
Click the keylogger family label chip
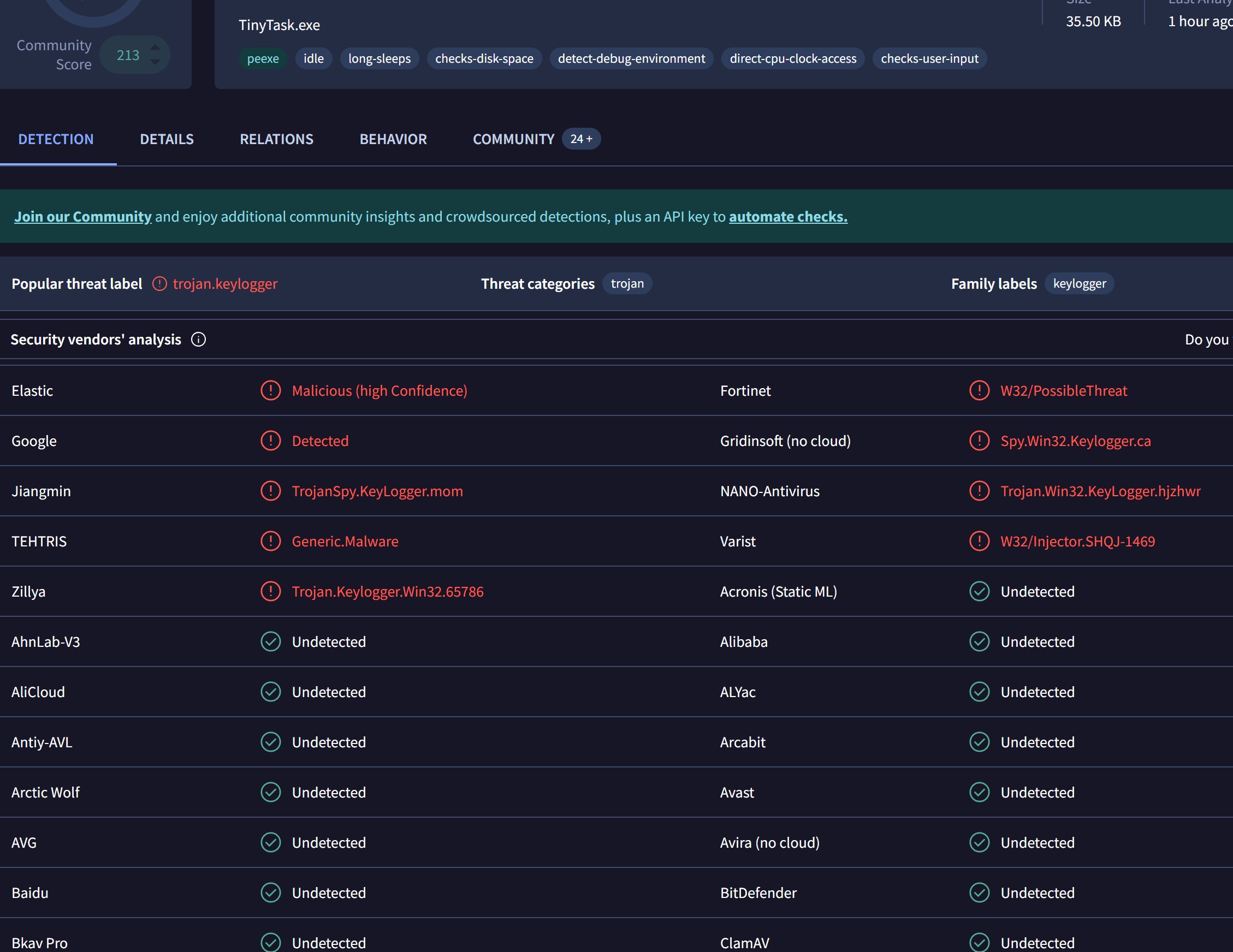coord(1080,284)
